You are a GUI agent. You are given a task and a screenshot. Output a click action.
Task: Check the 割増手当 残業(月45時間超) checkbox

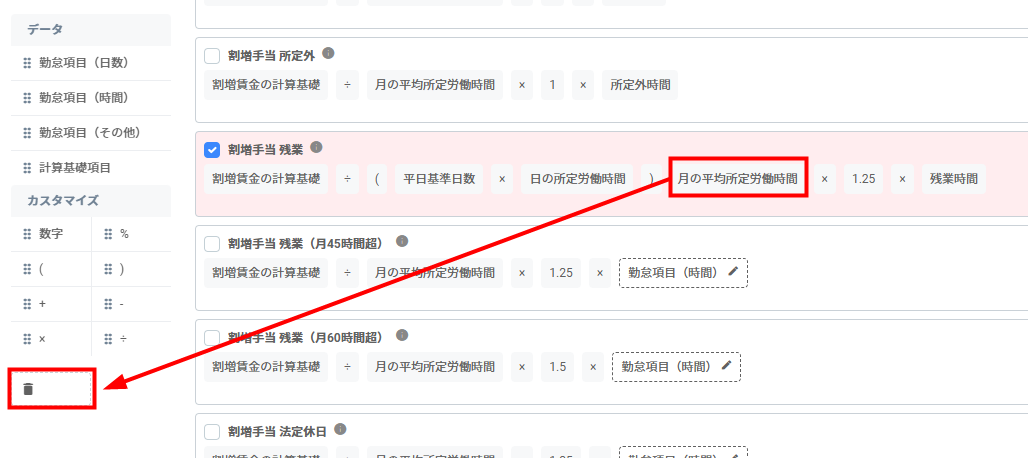pos(212,244)
